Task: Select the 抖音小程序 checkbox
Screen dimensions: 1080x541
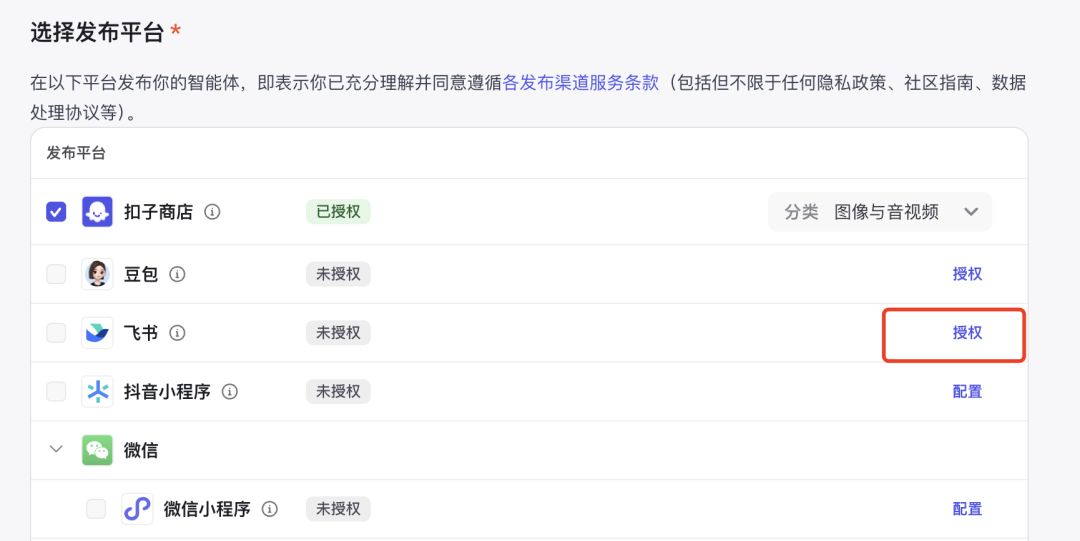Action: pyautogui.click(x=56, y=391)
